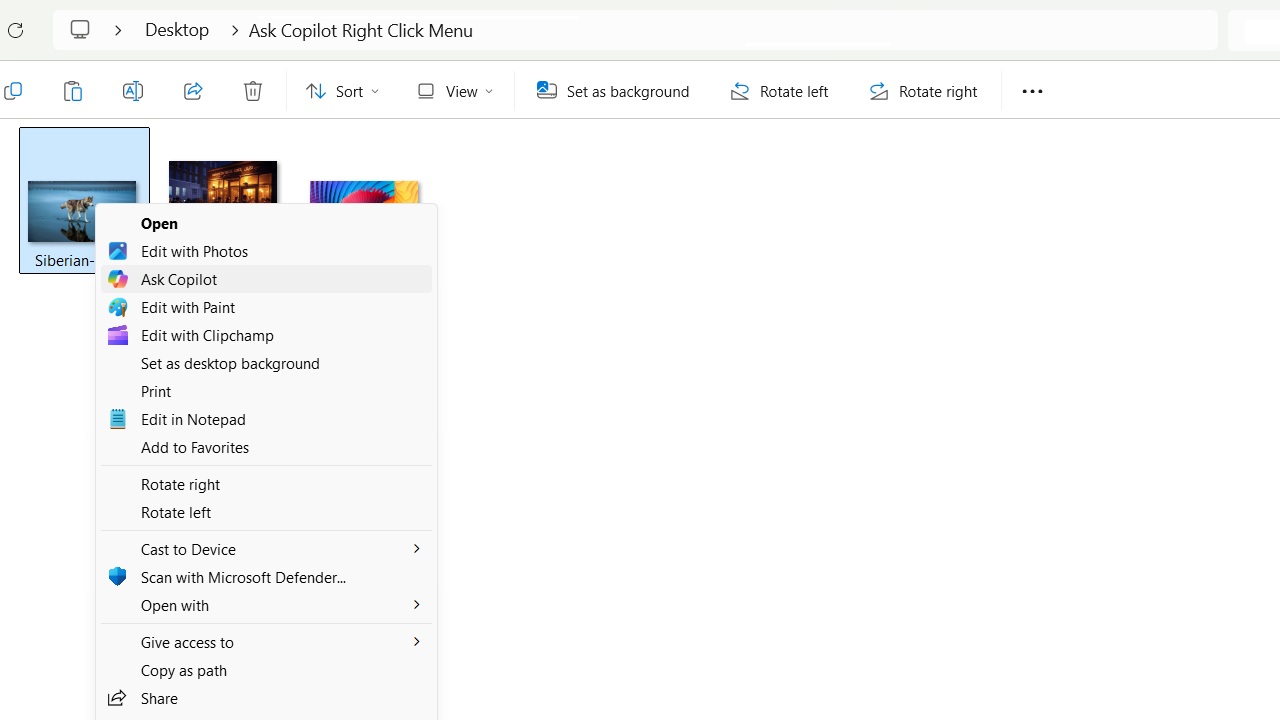Open the Desktop breadcrumb link
1280x720 pixels.
click(176, 30)
